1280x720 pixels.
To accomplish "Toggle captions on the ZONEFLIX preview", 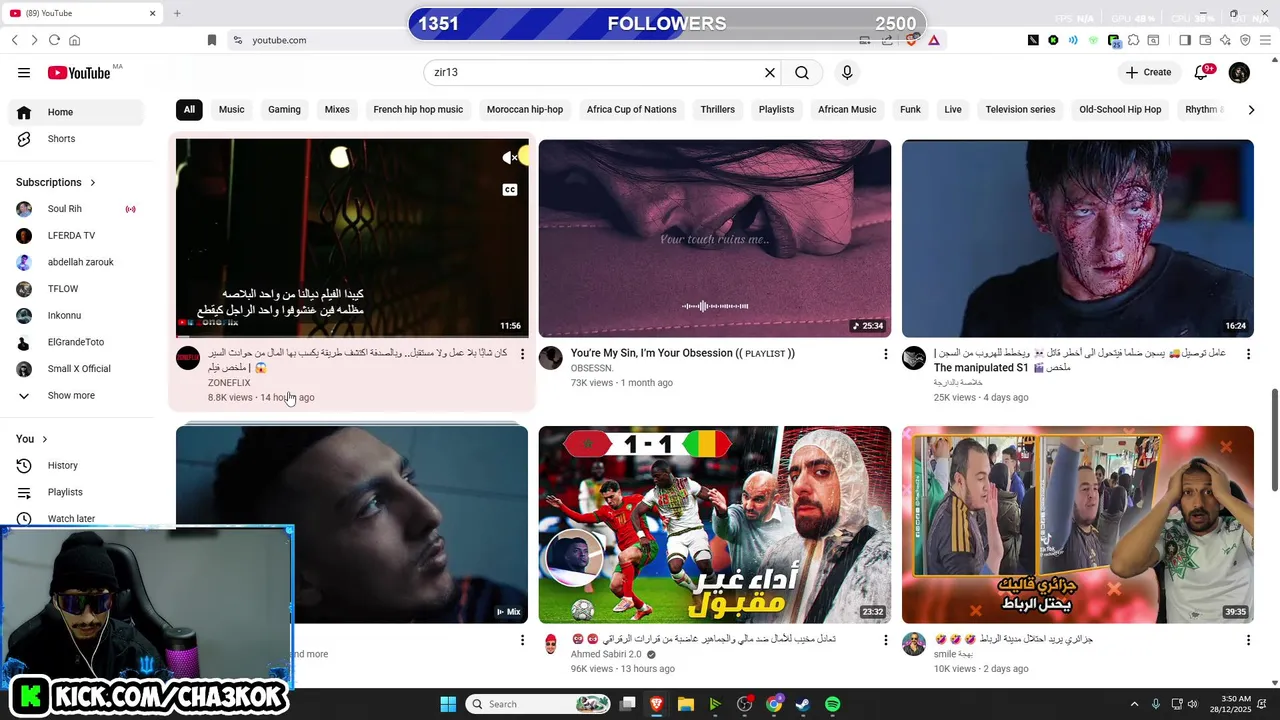I will click(510, 190).
